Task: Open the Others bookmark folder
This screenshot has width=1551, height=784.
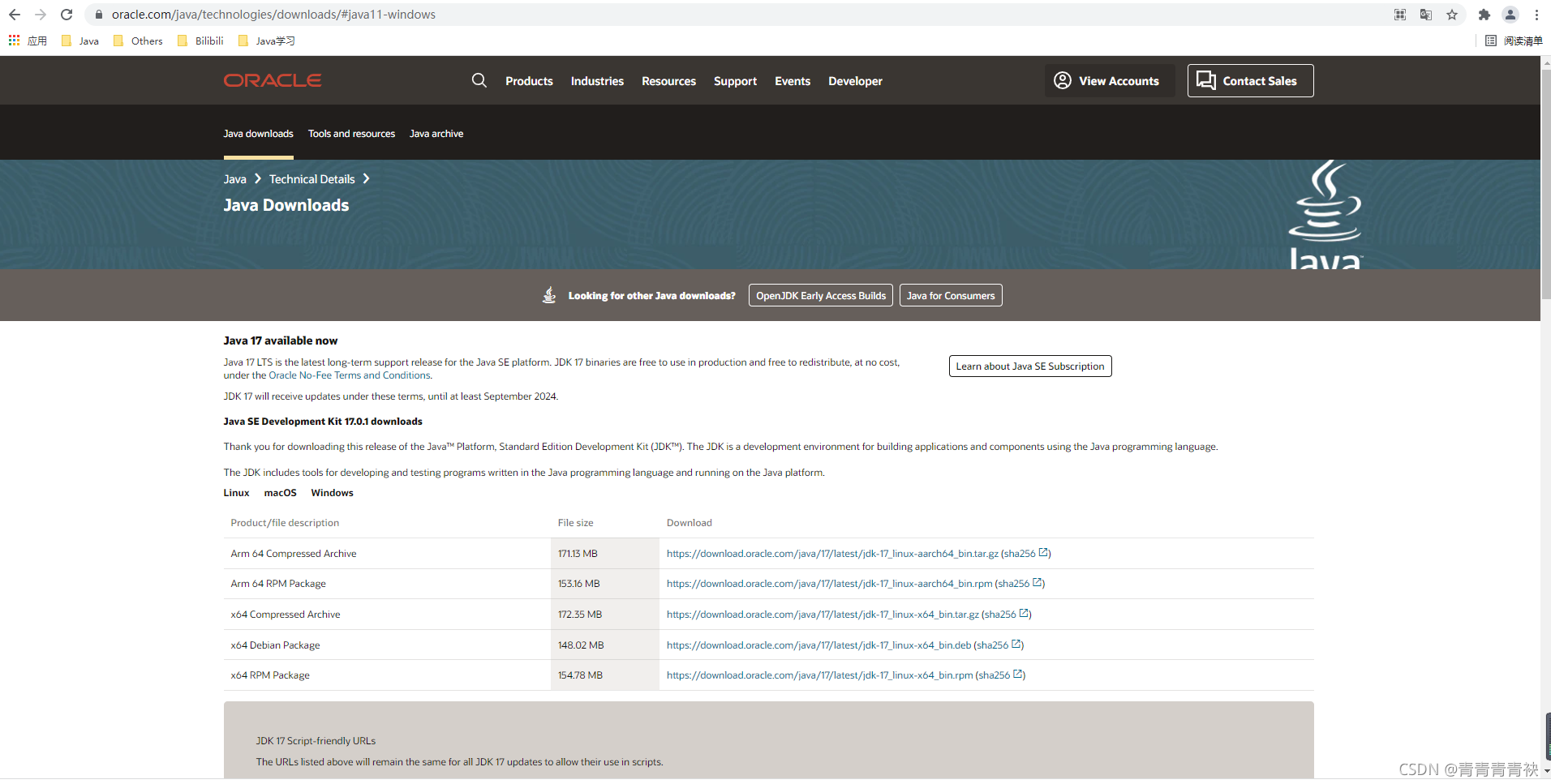Action: point(138,41)
